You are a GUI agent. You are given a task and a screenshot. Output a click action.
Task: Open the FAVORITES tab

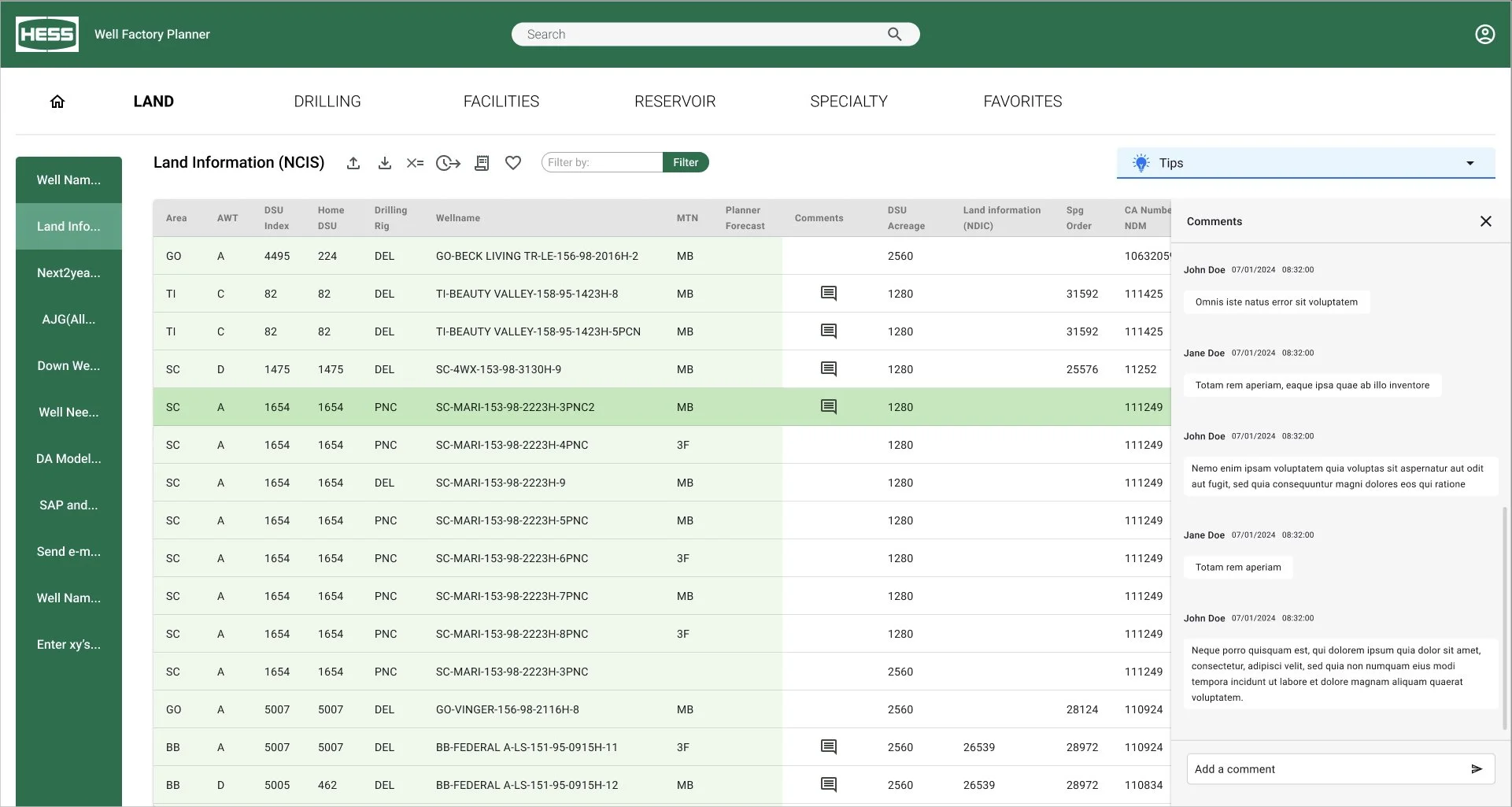point(1022,102)
